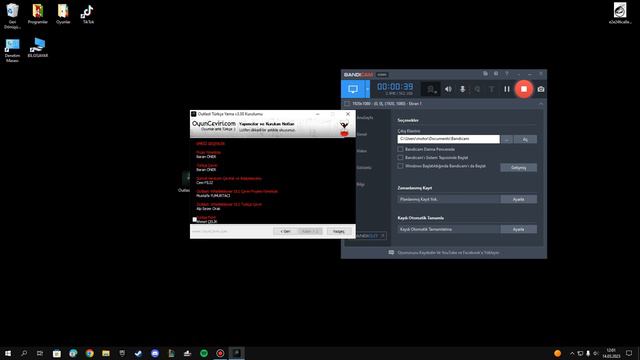Open the notification center icon
The image size is (640, 360).
pyautogui.click(x=629, y=353)
